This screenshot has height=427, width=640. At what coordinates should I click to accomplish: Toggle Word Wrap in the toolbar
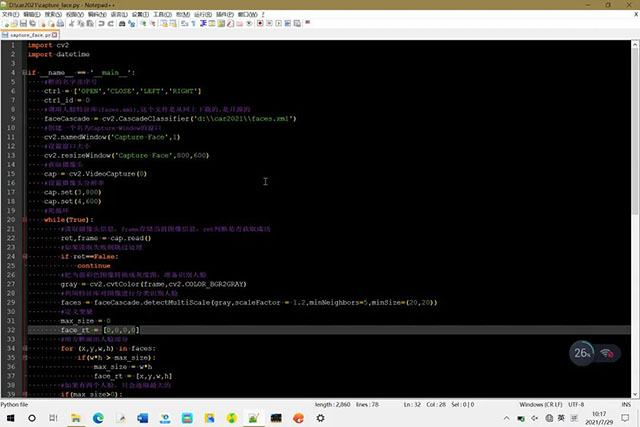point(184,24)
